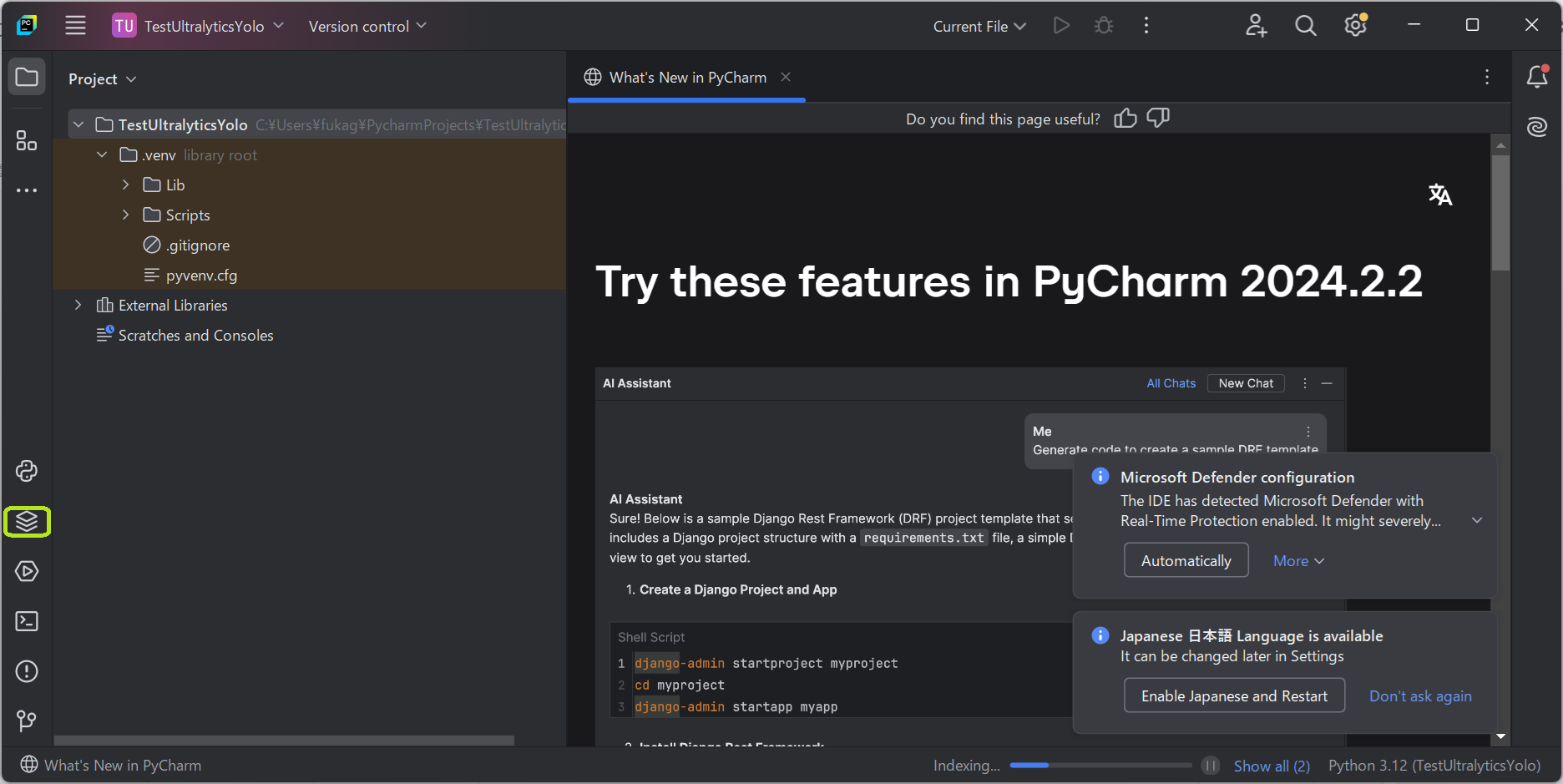The height and width of the screenshot is (784, 1563).
Task: Open the Problems tool window icon
Action: tap(27, 671)
